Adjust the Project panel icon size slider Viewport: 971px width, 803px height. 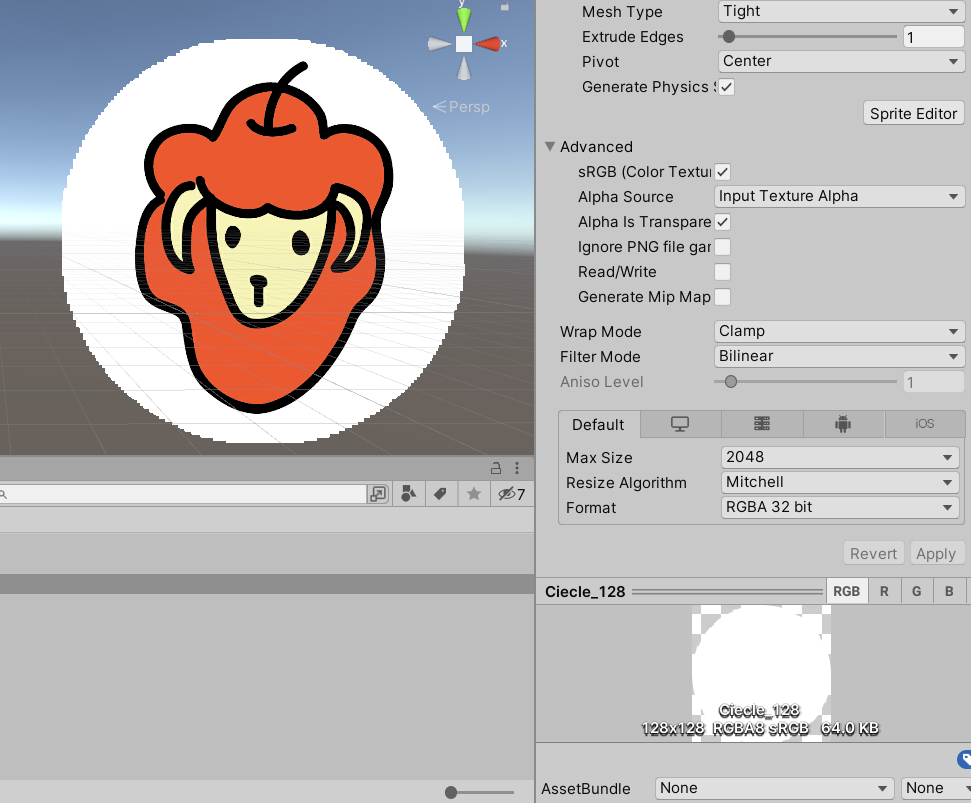coord(479,792)
